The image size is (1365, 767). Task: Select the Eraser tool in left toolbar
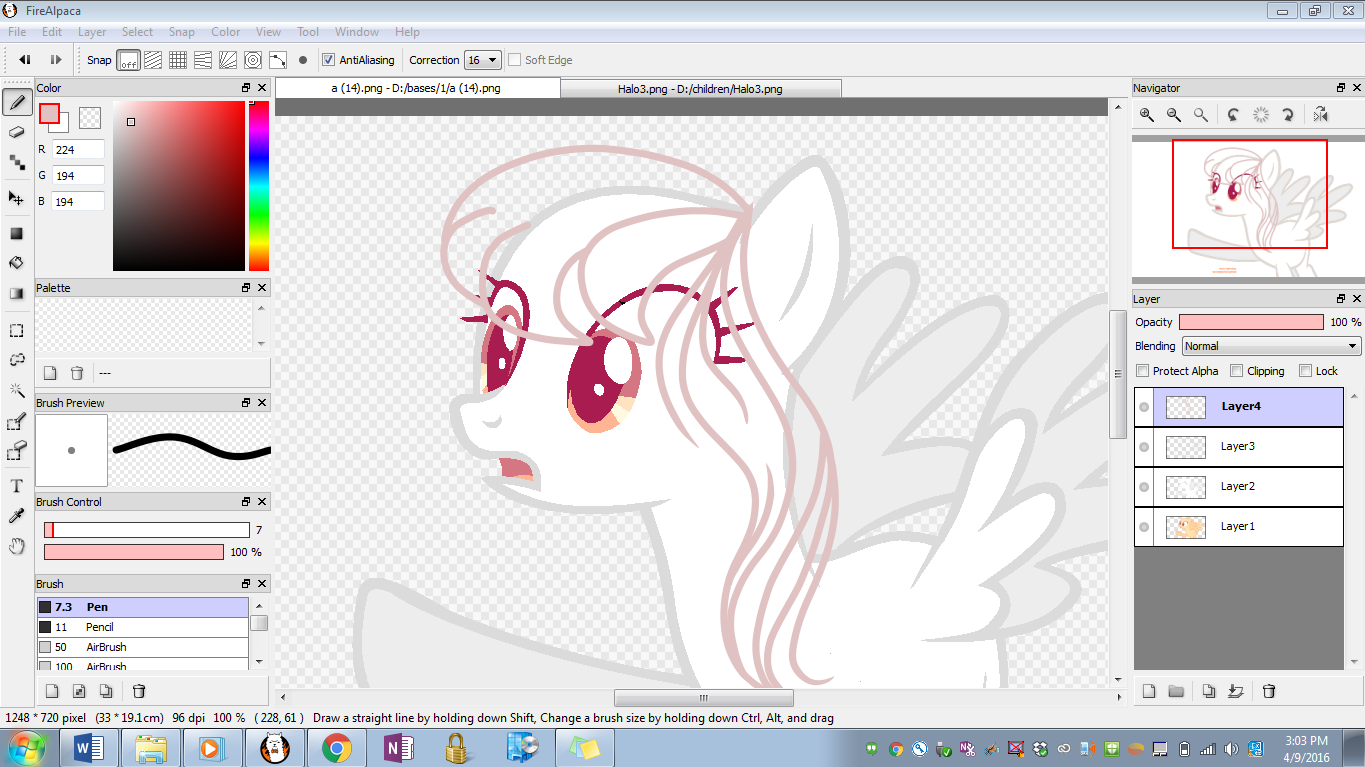(17, 132)
